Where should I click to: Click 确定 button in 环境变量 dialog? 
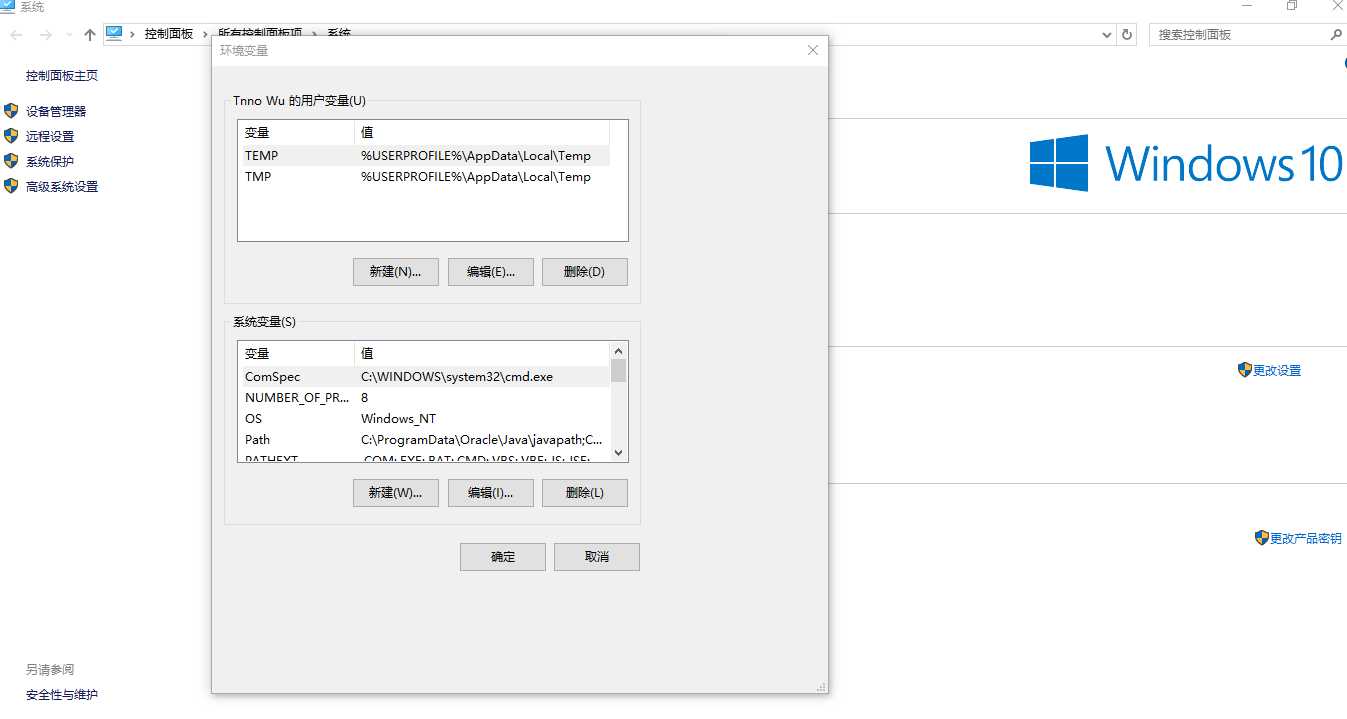pyautogui.click(x=503, y=557)
